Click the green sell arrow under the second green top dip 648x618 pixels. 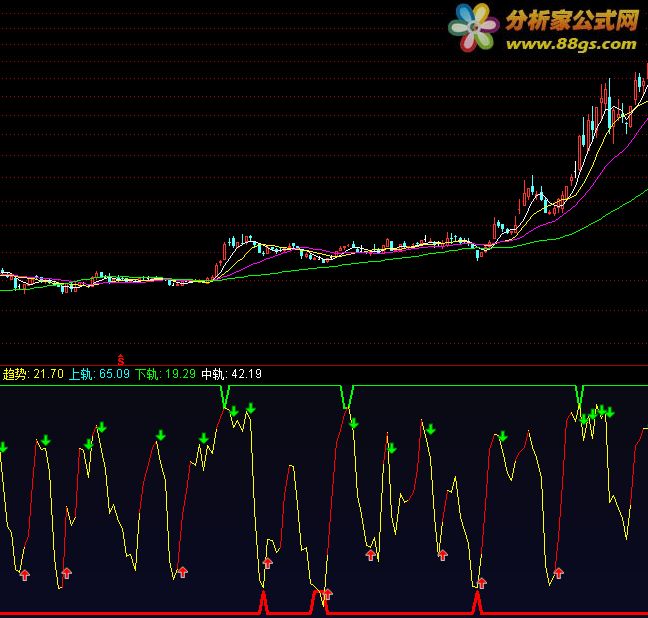(x=353, y=423)
